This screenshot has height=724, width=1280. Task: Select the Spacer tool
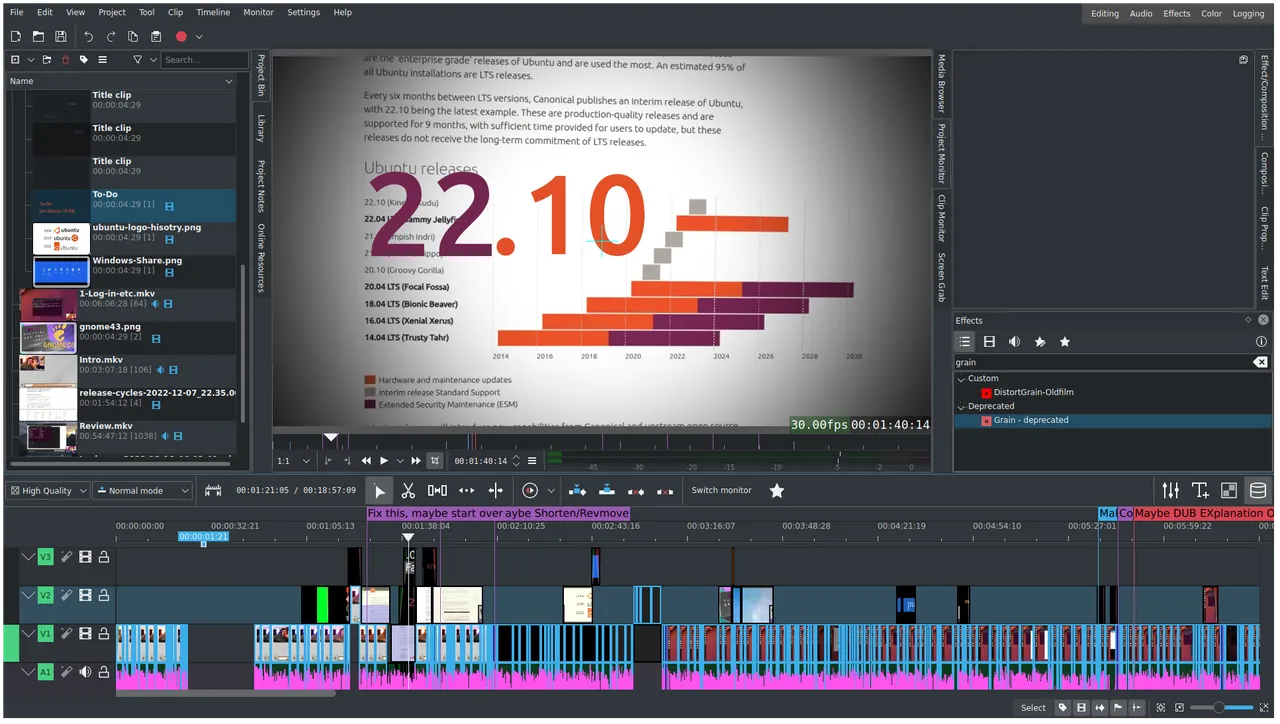pyautogui.click(x=437, y=491)
